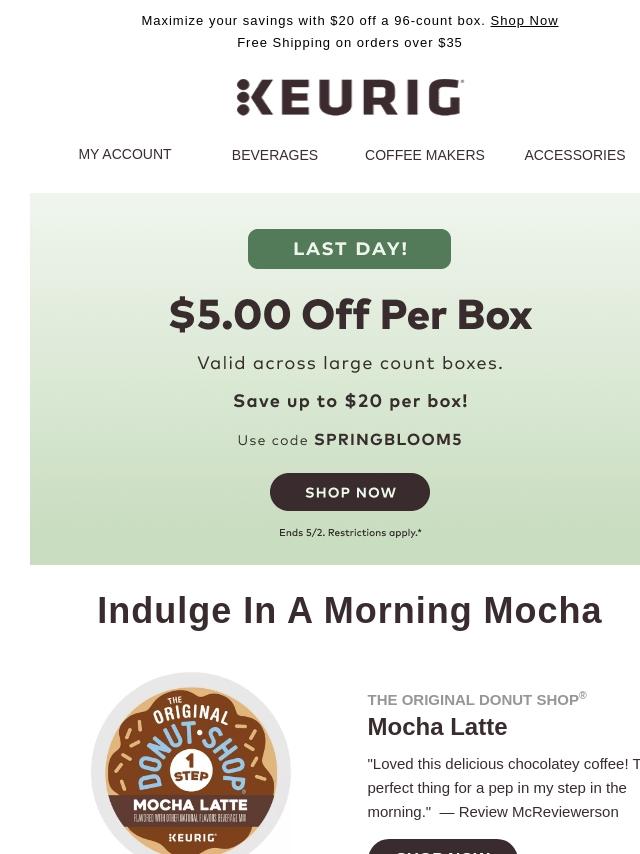This screenshot has width=640, height=854.
Task: Open the Mocha Latte product title
Action: 437,727
